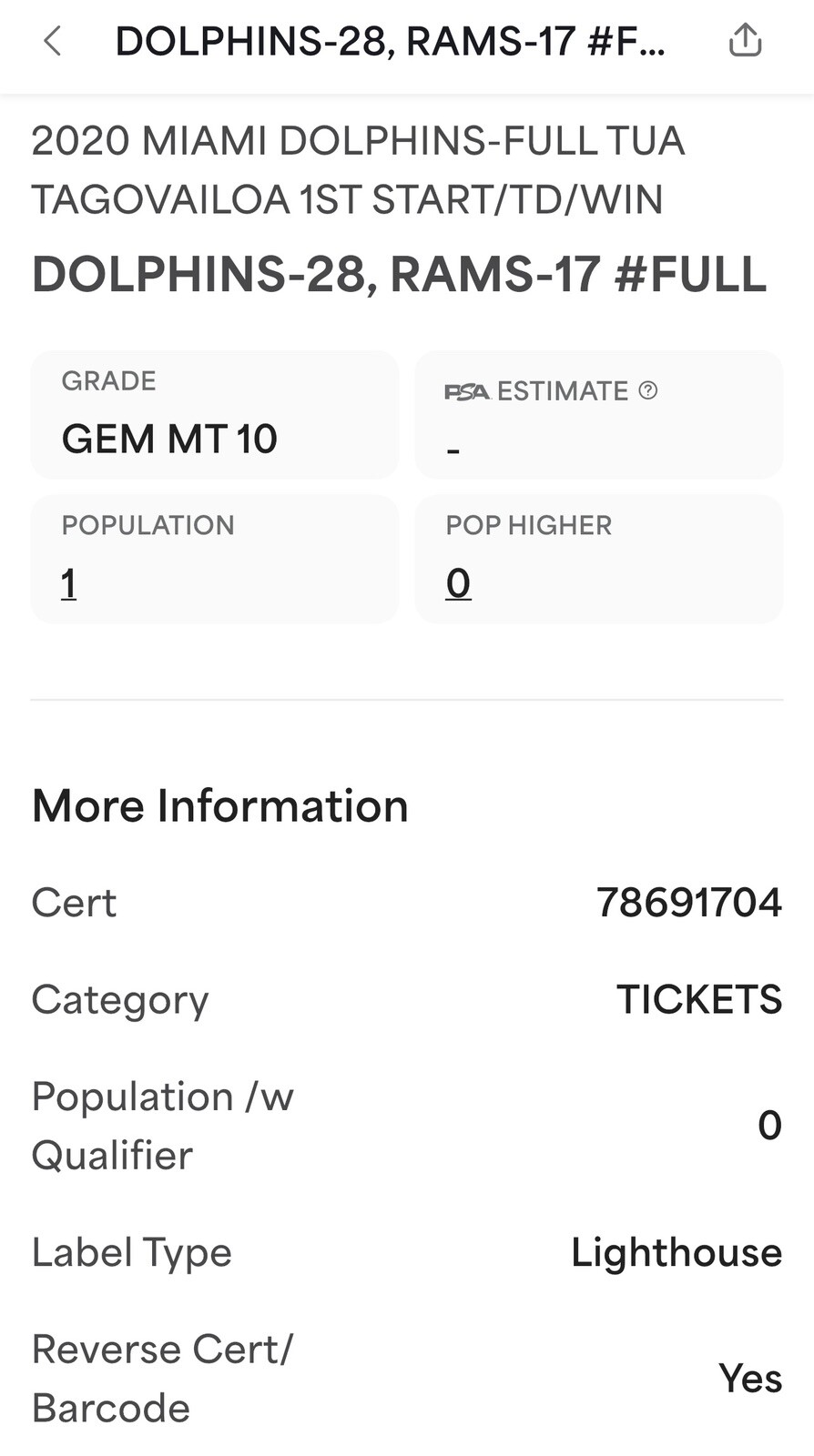814x1456 pixels.
Task: Click the PSA Estimate help question mark
Action: pos(648,390)
